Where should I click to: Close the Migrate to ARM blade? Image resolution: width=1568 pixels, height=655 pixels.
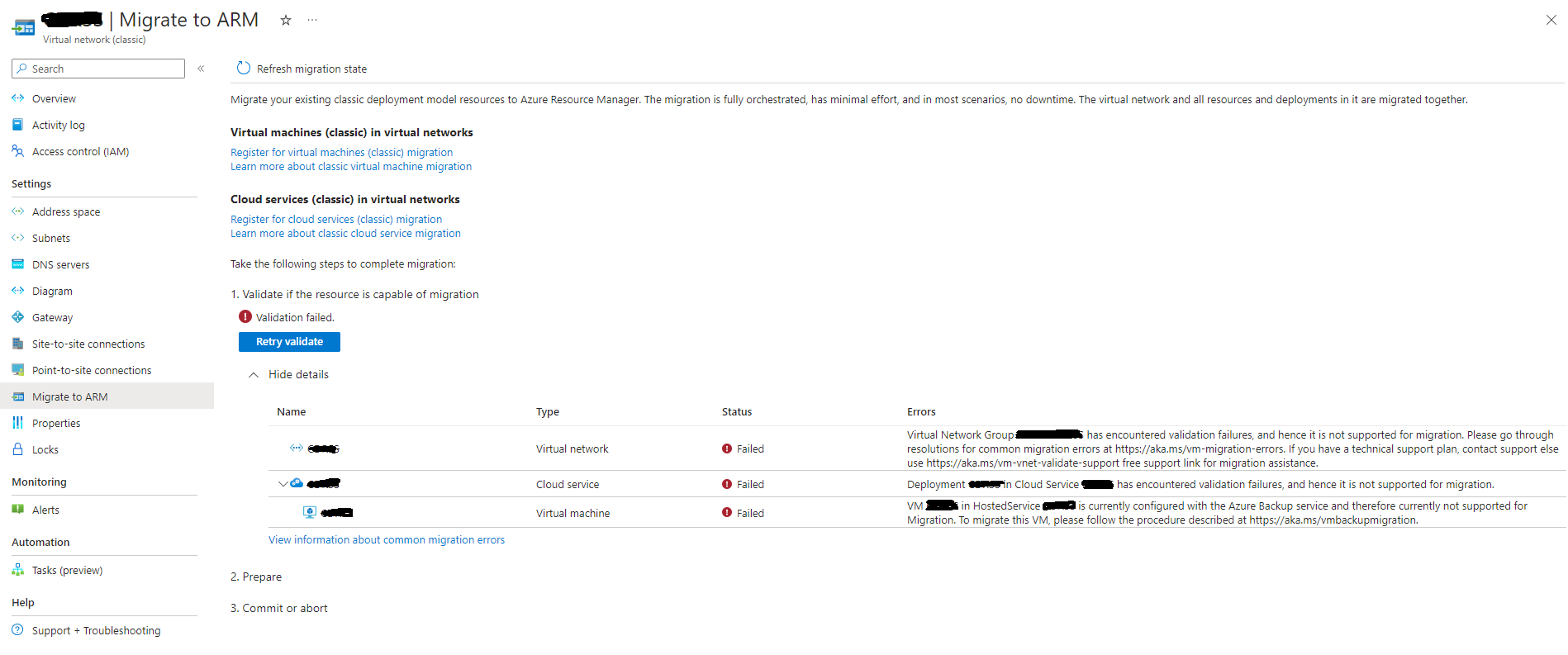pyautogui.click(x=1551, y=20)
